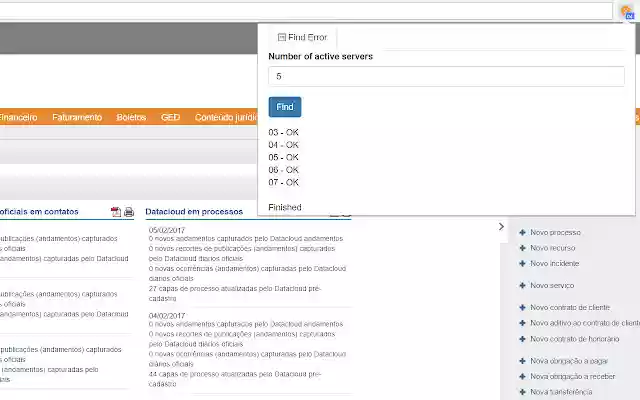The image size is (640, 400).
Task: Open the GED menu
Action: [170, 118]
